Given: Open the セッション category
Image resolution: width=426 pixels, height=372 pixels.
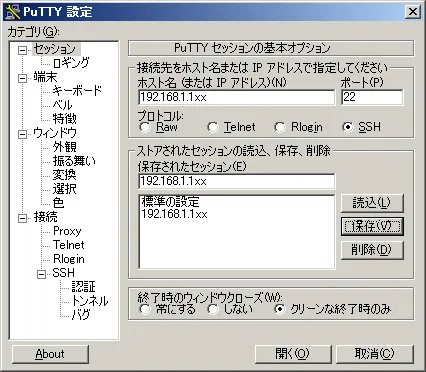Looking at the screenshot, I should click(56, 49).
